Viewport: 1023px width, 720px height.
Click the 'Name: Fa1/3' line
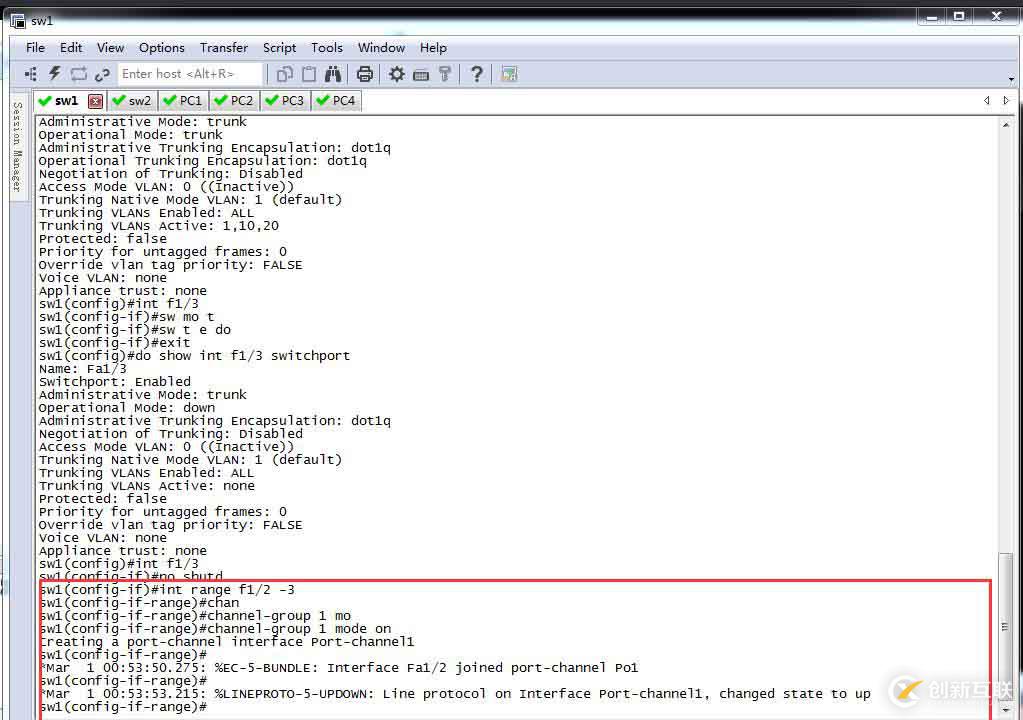[x=83, y=368]
